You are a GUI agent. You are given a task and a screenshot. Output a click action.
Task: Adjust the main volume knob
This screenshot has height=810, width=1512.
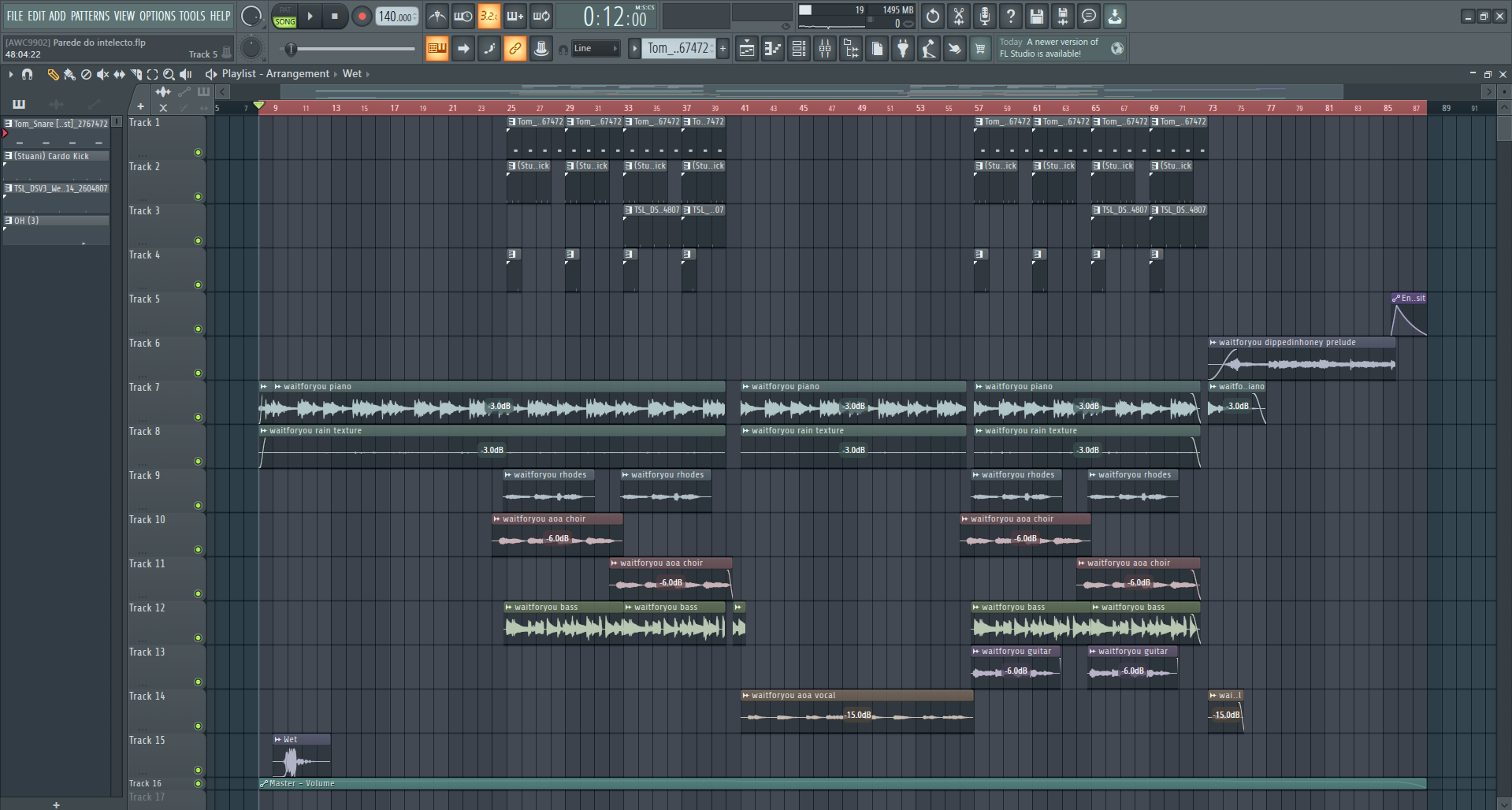click(x=251, y=16)
